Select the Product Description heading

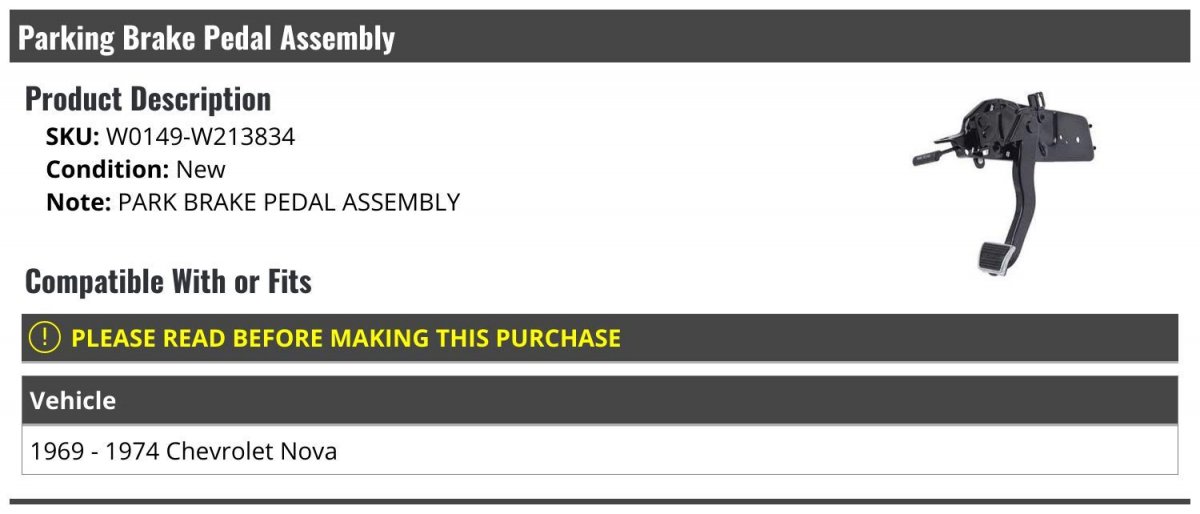click(148, 99)
